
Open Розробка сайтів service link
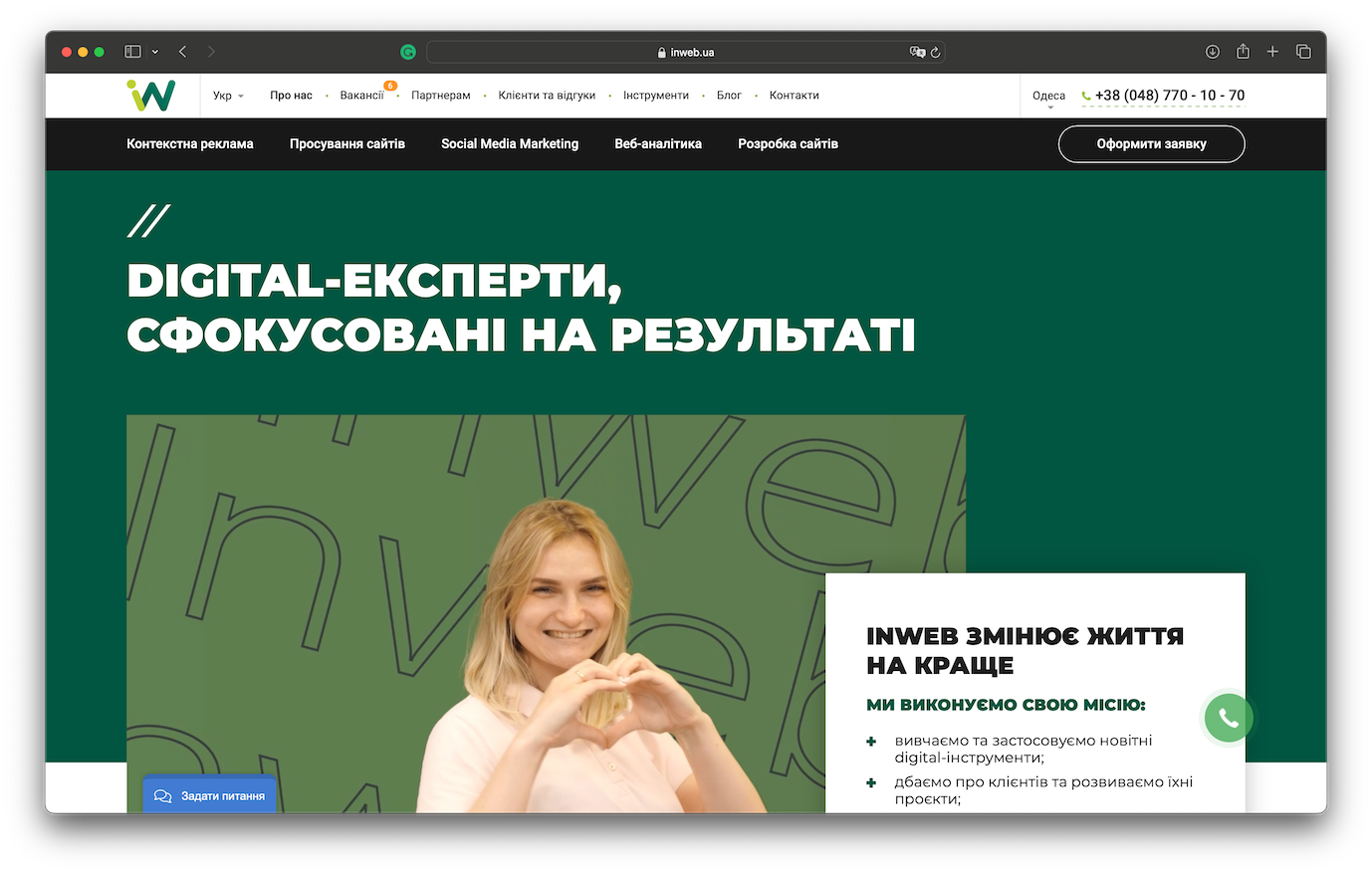(x=788, y=144)
